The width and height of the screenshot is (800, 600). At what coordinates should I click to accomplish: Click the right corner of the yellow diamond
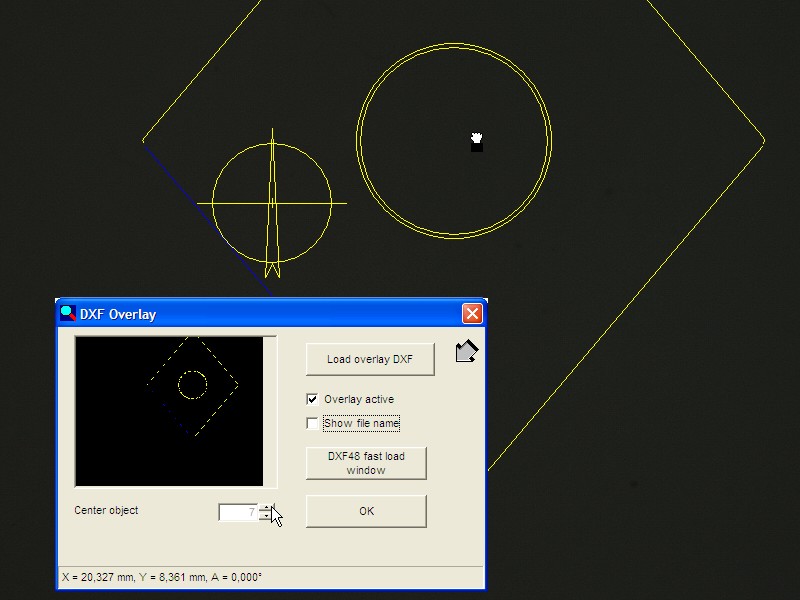click(x=763, y=141)
